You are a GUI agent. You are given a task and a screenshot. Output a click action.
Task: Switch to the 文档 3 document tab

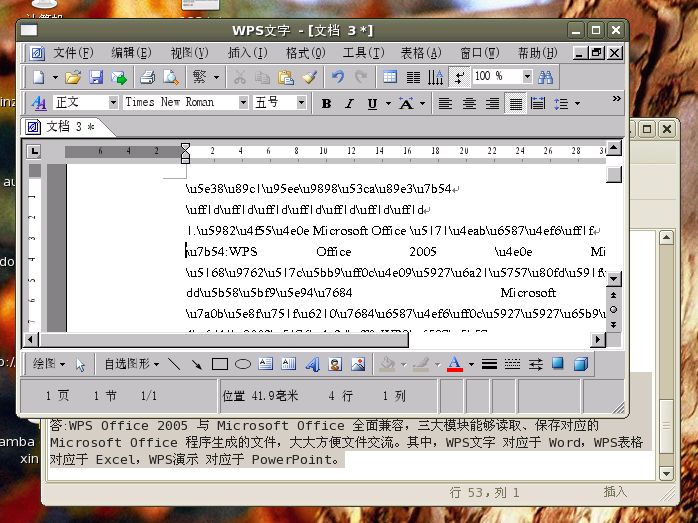coord(66,127)
